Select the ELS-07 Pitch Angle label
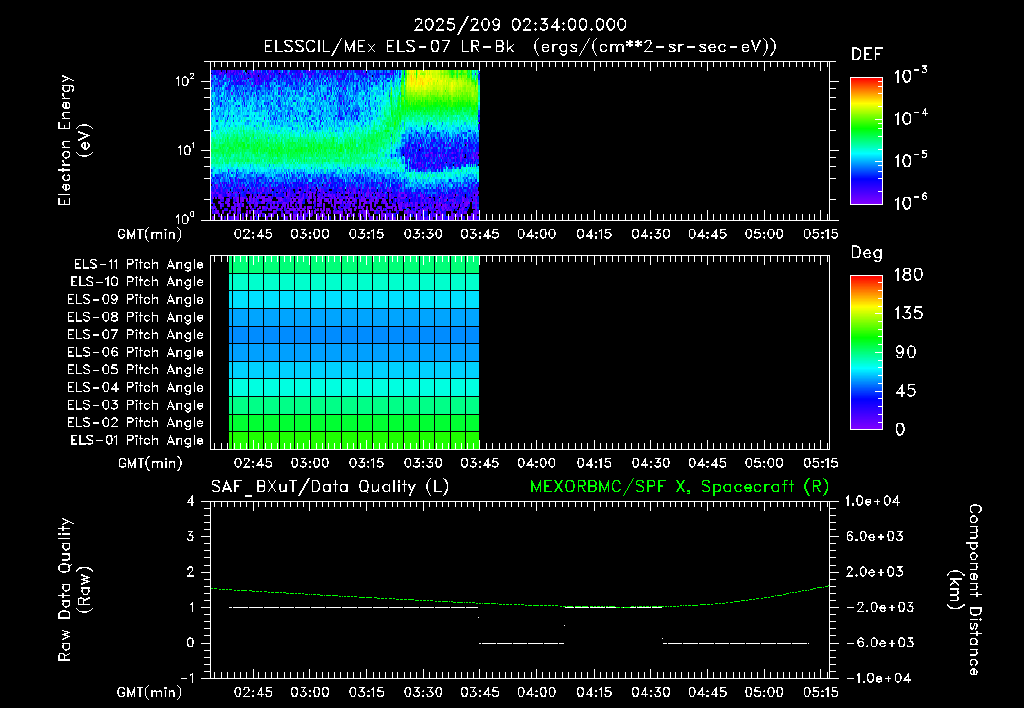This screenshot has height=708, width=1024. (x=135, y=334)
